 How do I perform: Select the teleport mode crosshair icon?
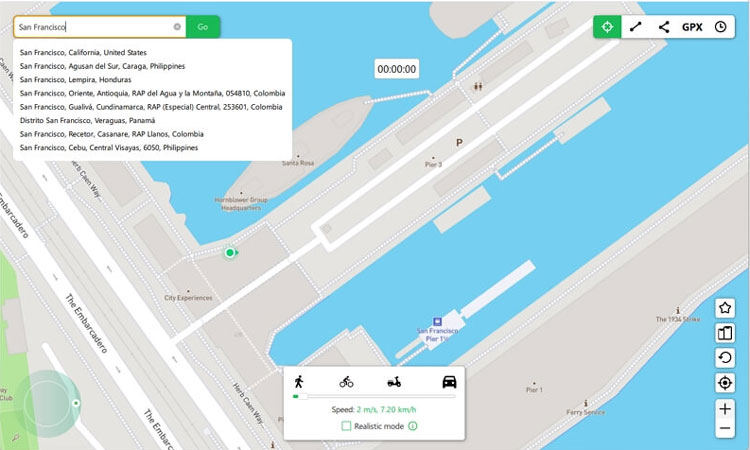coord(607,27)
